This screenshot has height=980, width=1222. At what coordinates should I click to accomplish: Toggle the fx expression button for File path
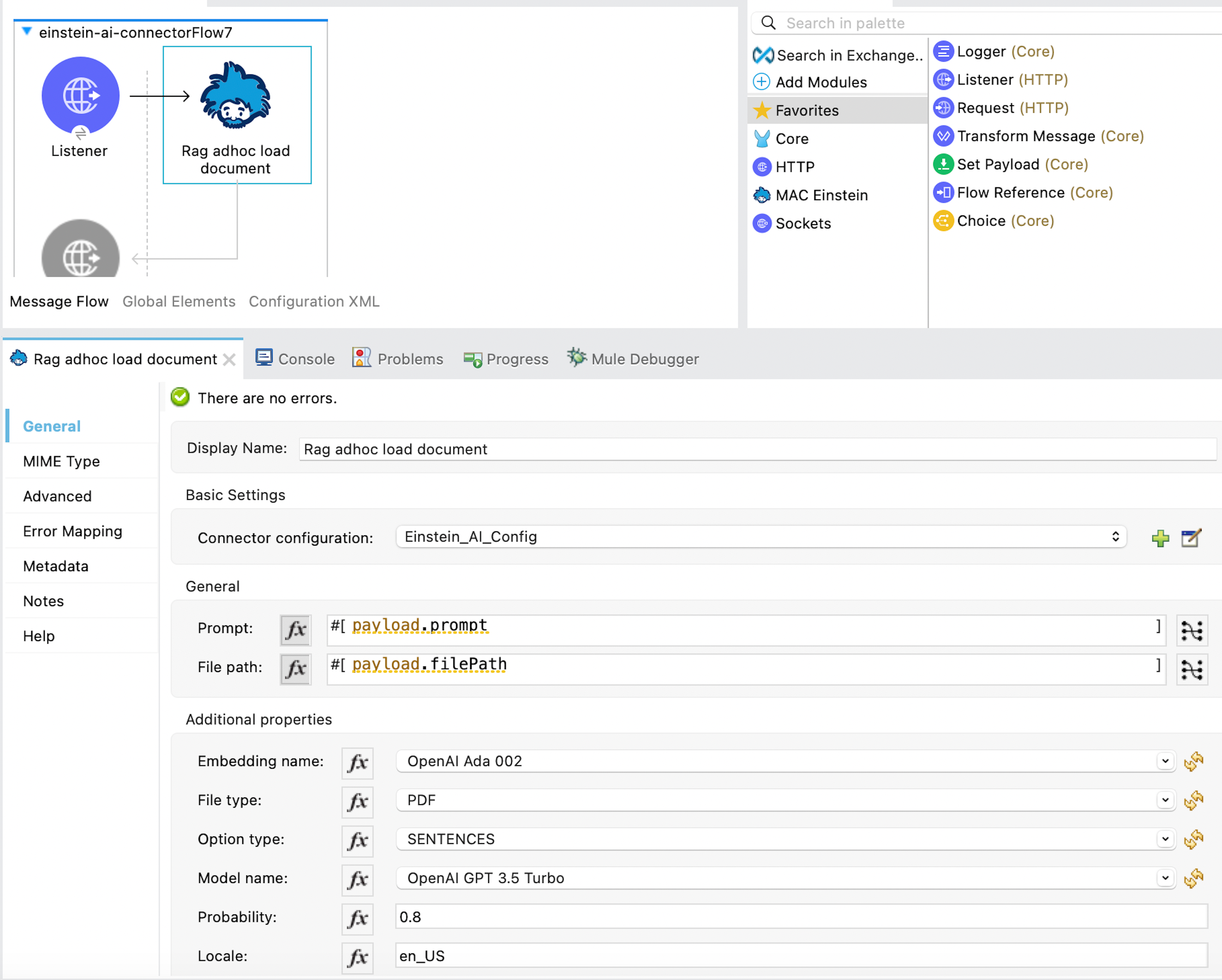coord(296,669)
